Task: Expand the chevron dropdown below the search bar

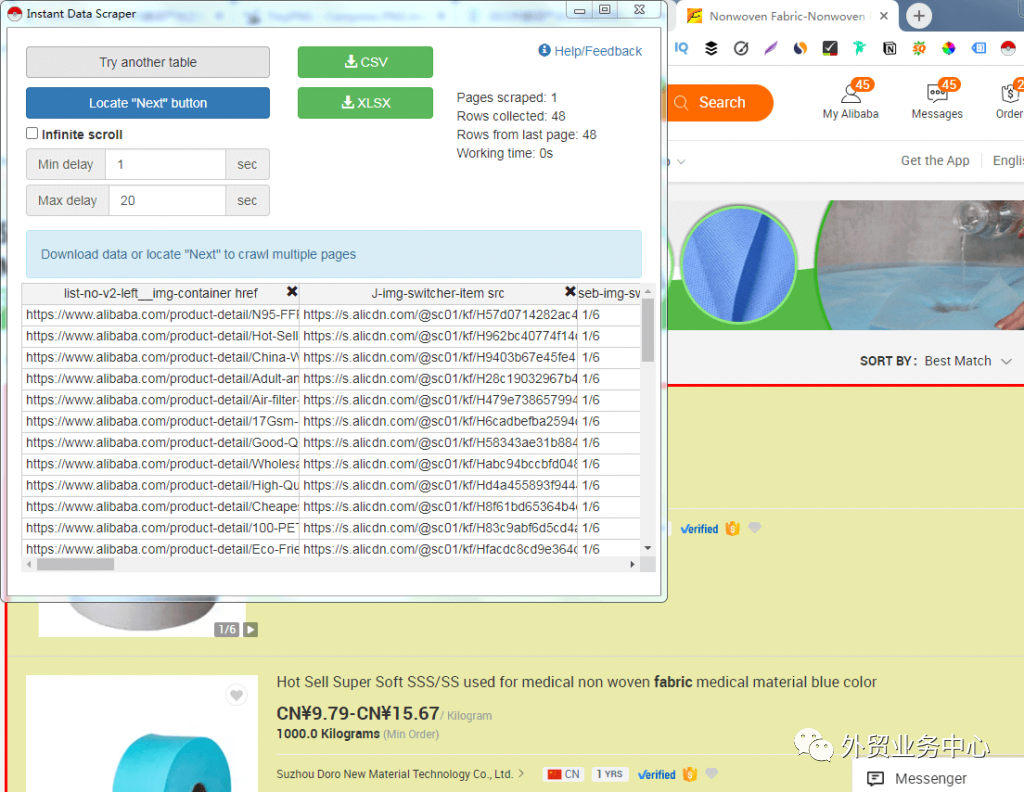Action: coord(681,161)
